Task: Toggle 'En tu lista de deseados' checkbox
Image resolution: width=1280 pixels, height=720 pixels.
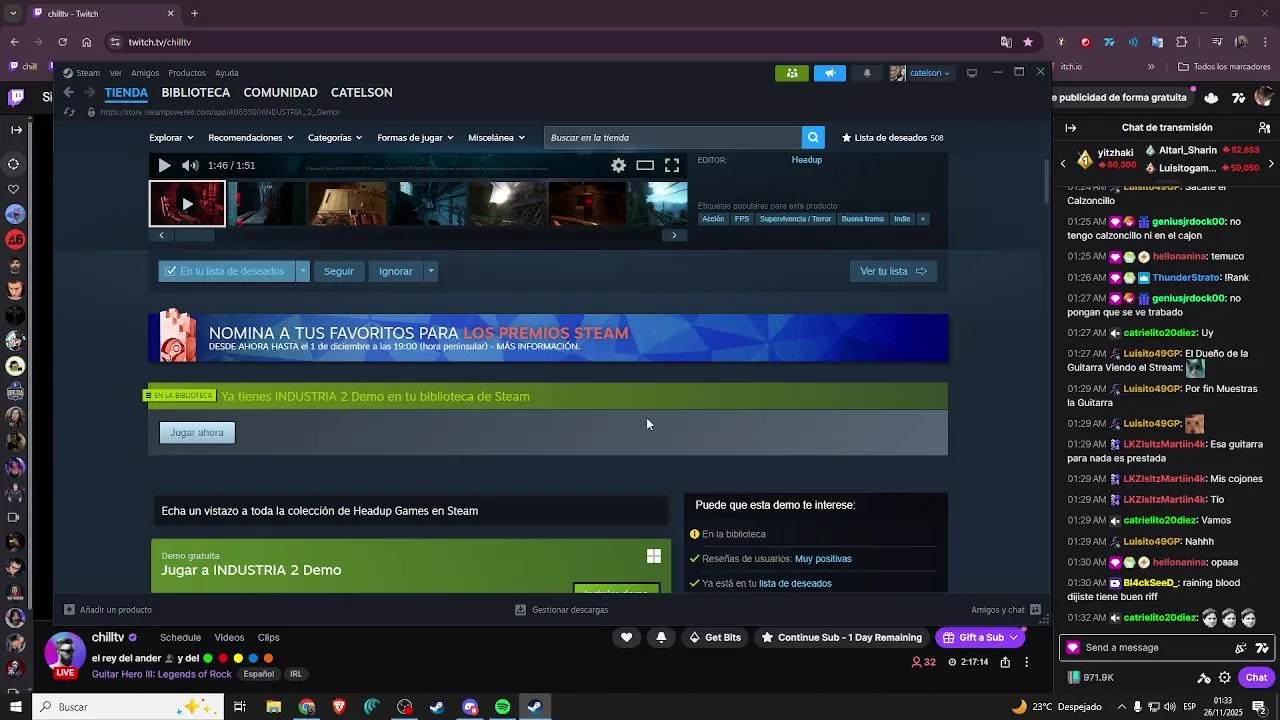Action: [x=171, y=271]
